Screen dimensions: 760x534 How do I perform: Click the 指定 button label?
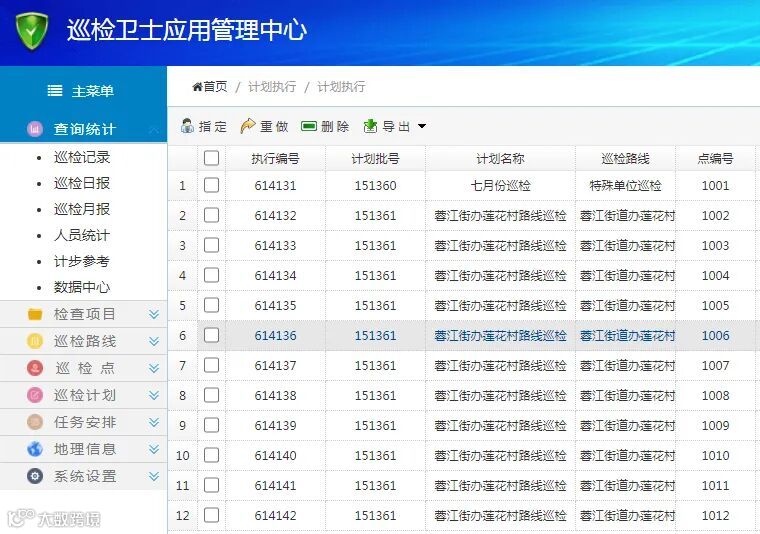click(x=213, y=126)
